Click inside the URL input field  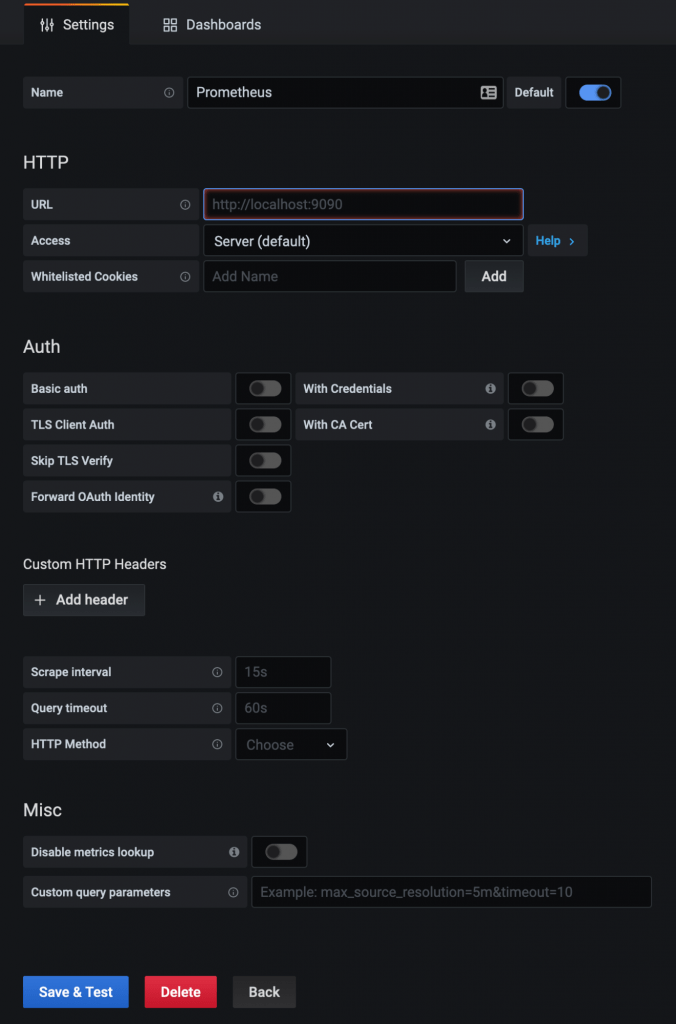coord(363,204)
